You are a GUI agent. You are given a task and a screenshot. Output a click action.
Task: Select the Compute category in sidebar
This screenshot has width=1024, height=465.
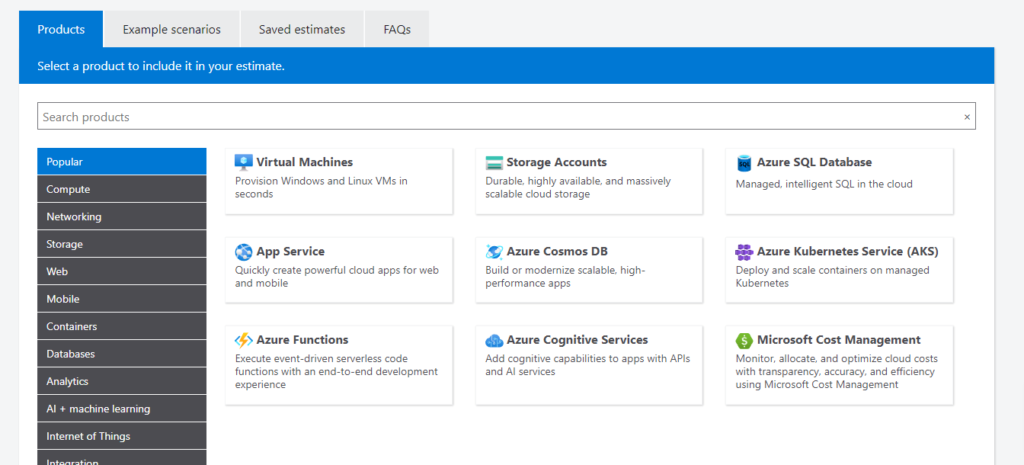(x=121, y=189)
